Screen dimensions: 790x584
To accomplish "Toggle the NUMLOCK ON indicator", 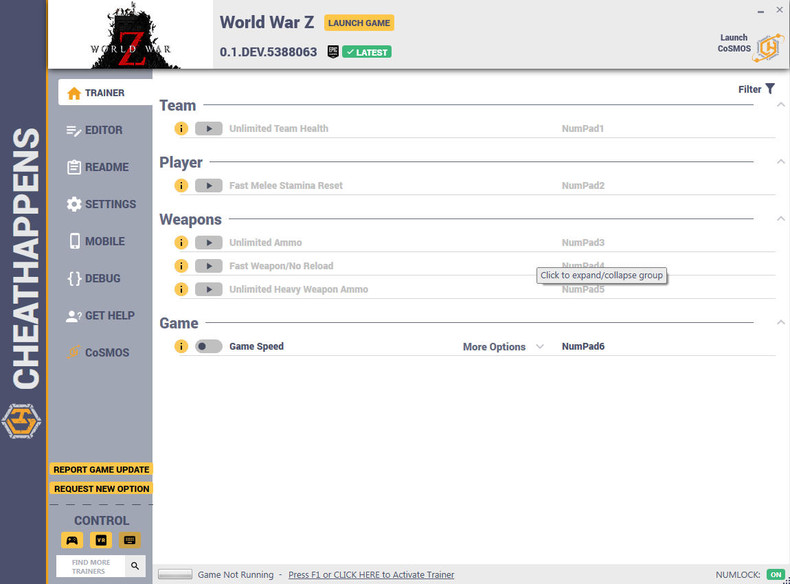I will (776, 574).
